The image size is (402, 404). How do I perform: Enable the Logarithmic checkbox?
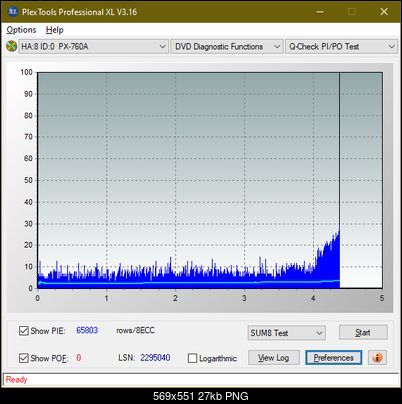coord(192,358)
